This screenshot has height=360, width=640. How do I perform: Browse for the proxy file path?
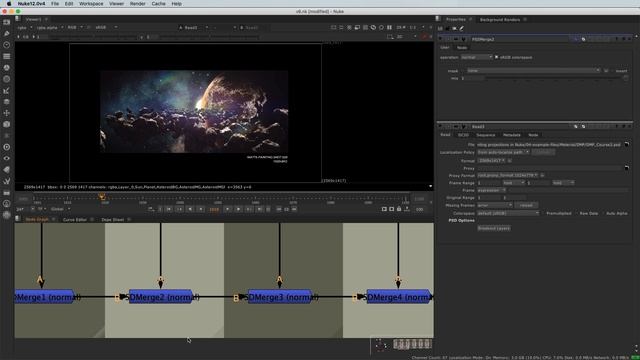click(627, 168)
